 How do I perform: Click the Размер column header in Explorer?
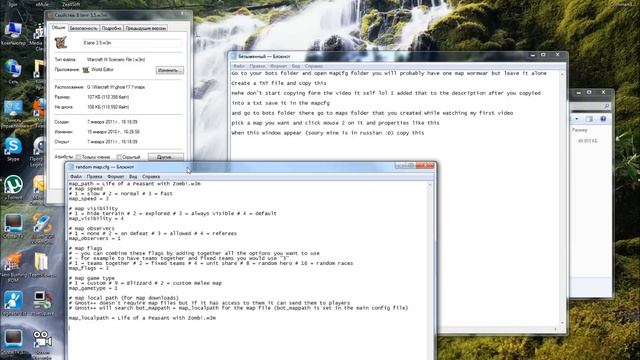(580, 130)
